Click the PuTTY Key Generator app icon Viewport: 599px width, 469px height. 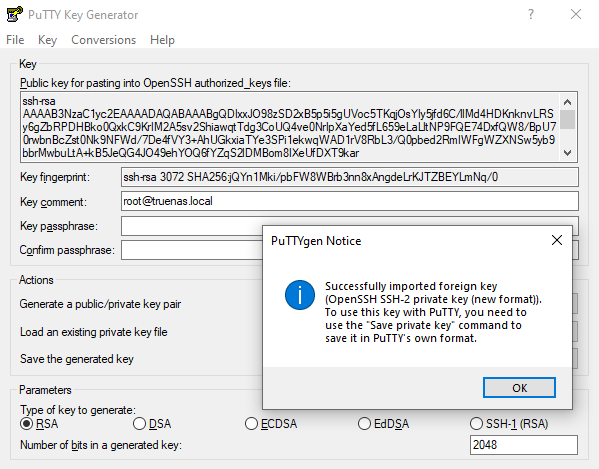point(15,15)
